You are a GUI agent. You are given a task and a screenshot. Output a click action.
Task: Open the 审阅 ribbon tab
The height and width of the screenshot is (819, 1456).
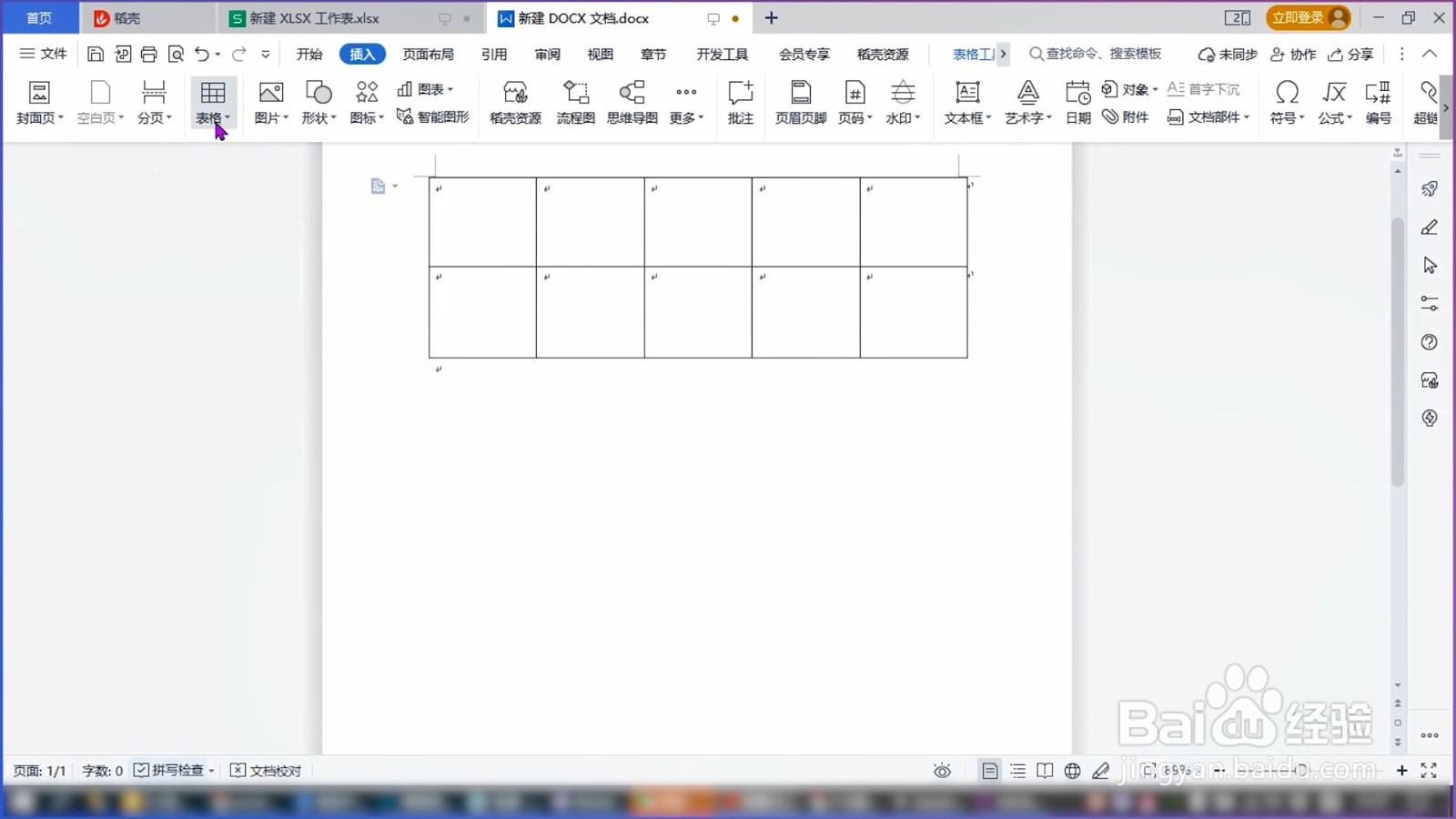pyautogui.click(x=547, y=54)
